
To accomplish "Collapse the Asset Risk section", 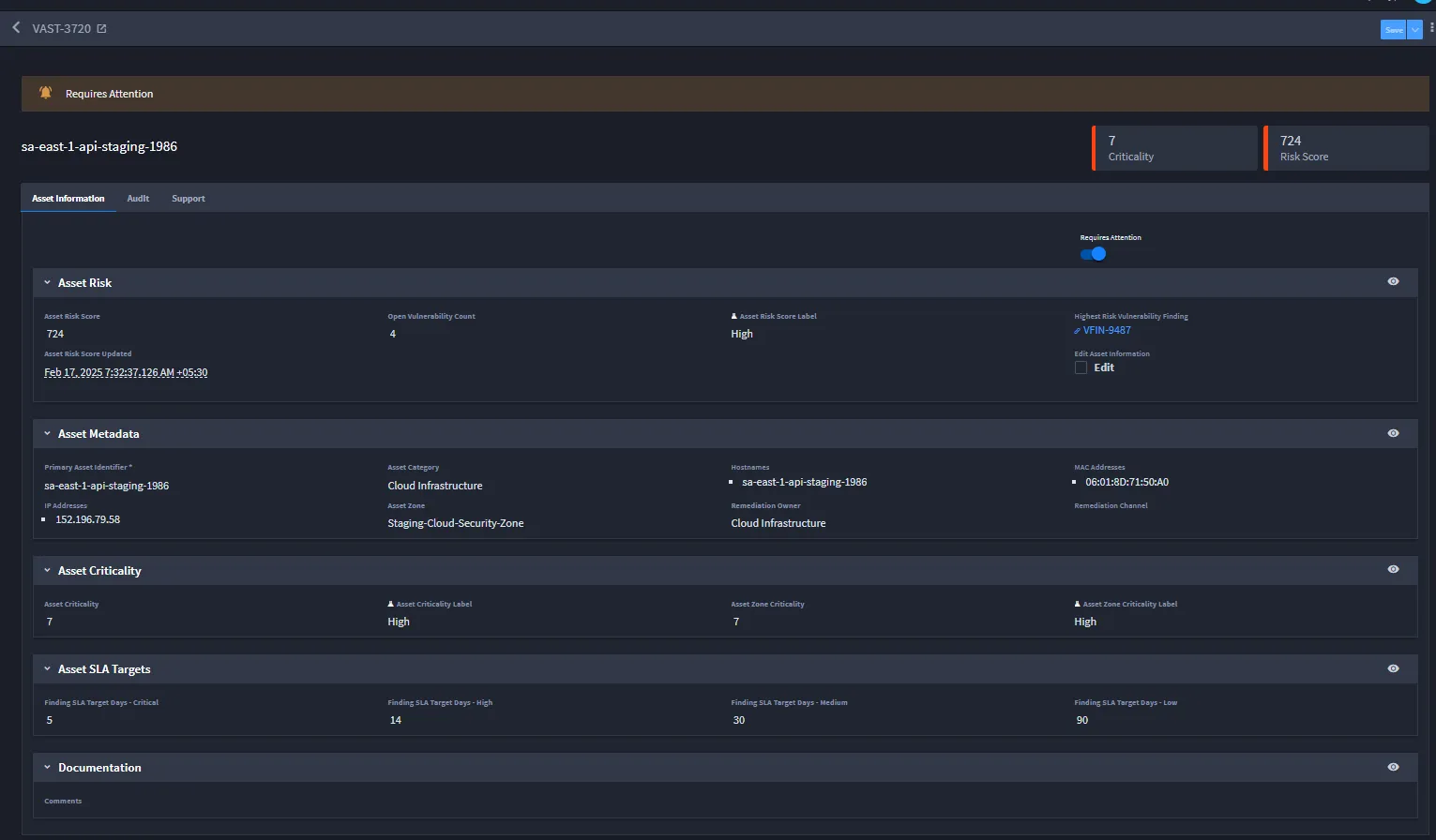I will click(47, 282).
